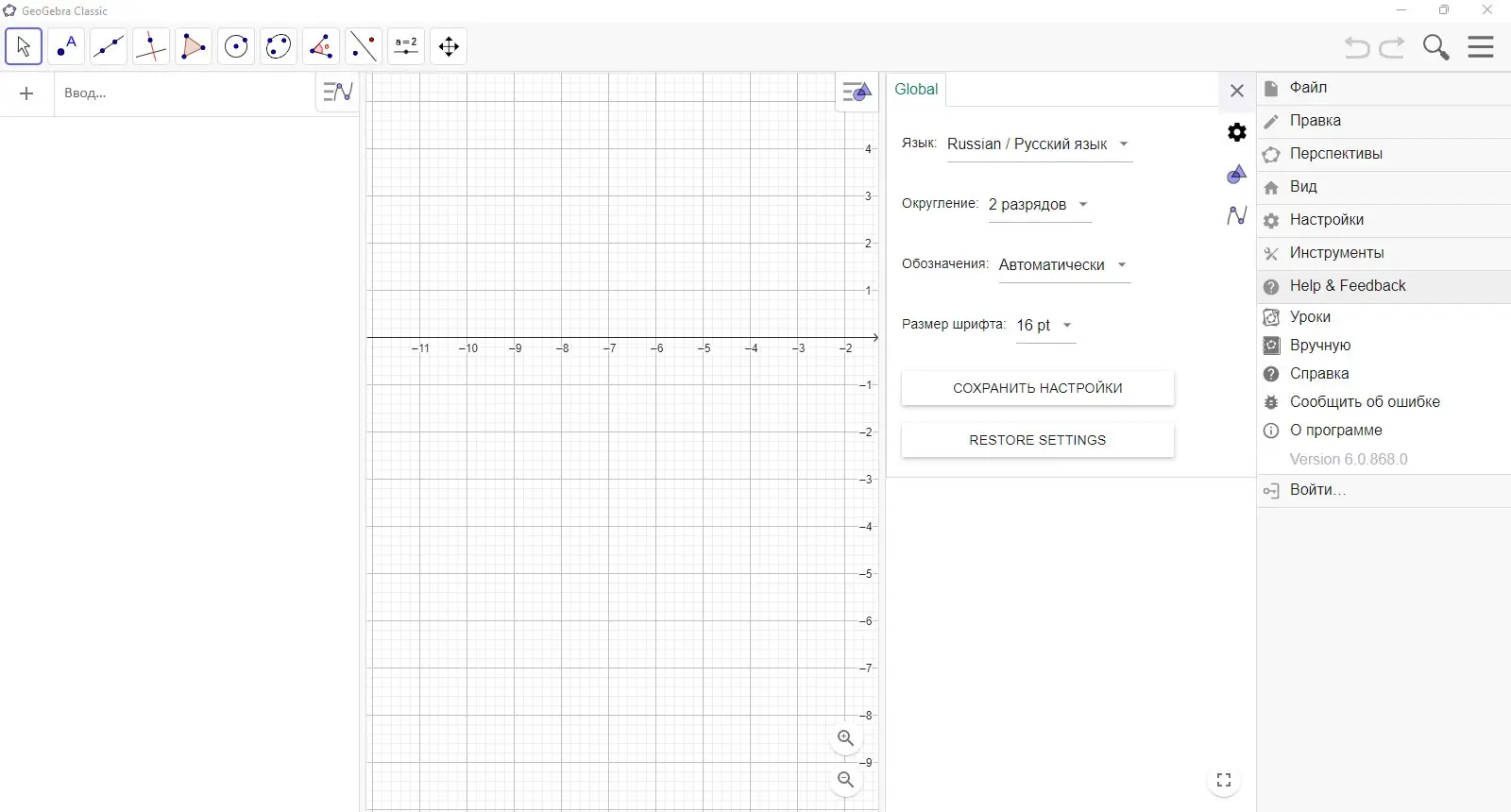Toggle the hamburger main menu
The width and height of the screenshot is (1511, 812).
pos(1481,47)
